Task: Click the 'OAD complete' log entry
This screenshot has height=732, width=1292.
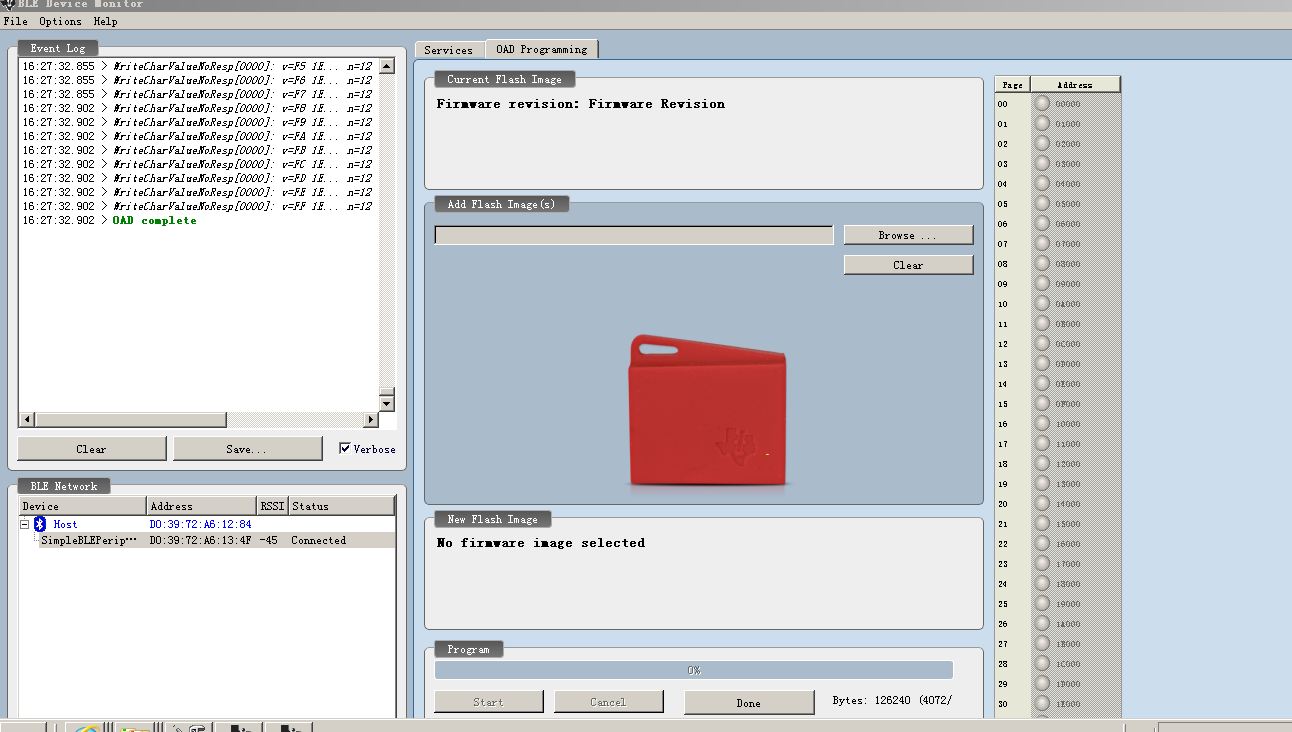Action: coord(154,220)
